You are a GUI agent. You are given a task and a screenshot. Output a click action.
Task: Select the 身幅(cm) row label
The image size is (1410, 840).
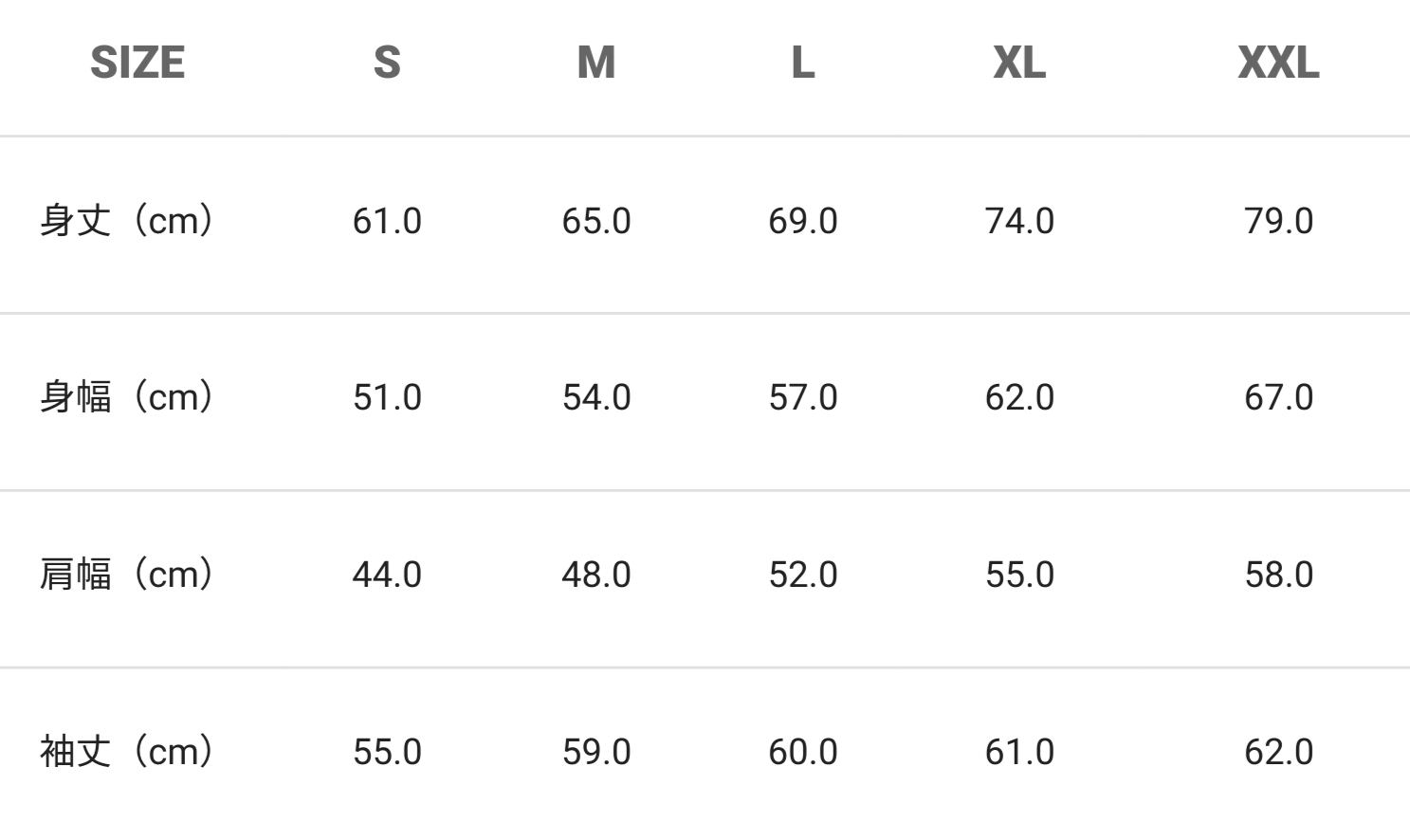click(x=127, y=397)
